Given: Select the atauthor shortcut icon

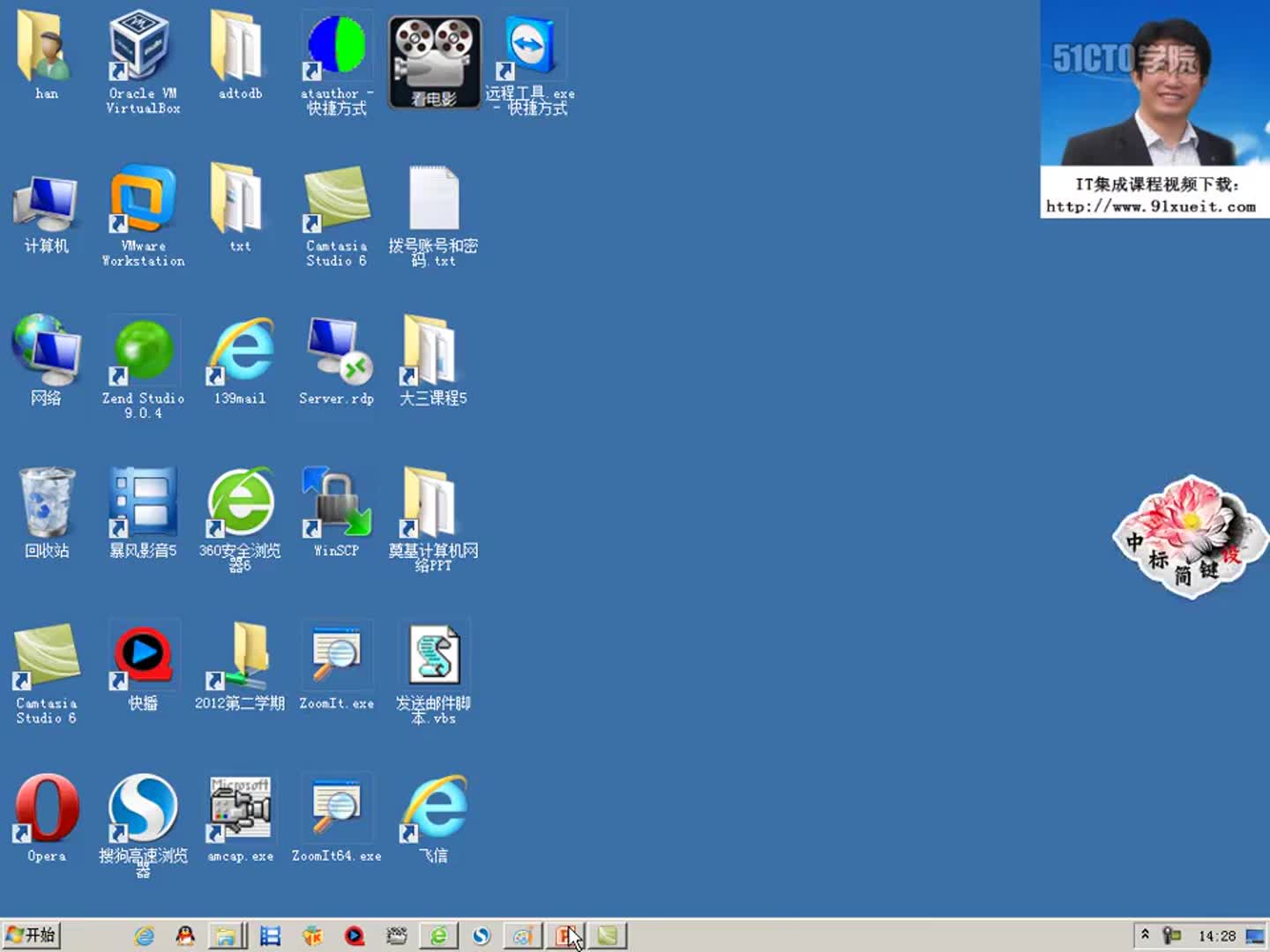Looking at the screenshot, I should click(336, 63).
